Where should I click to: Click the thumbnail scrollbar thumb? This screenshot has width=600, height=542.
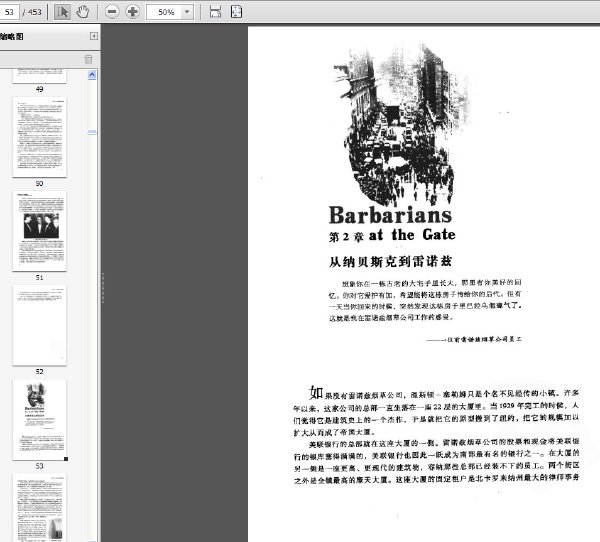(x=92, y=132)
